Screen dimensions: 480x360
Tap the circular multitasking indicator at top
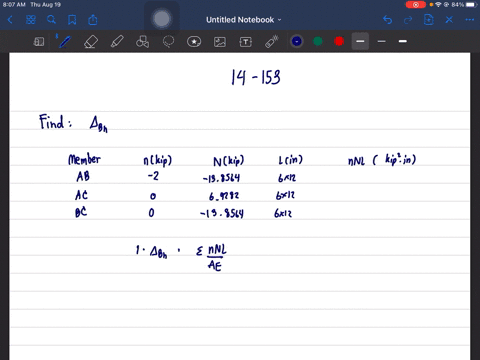162,18
